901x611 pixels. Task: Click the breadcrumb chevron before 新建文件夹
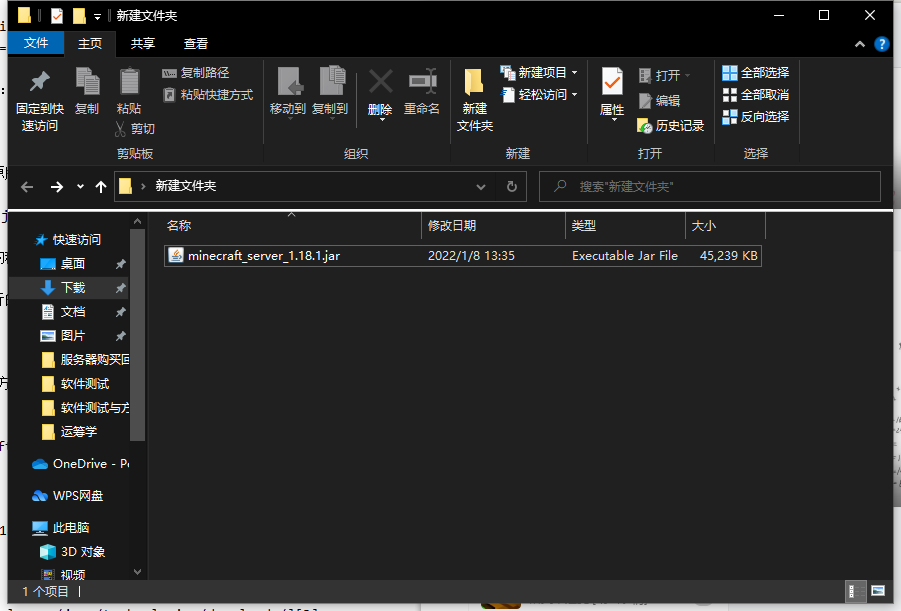point(143,186)
